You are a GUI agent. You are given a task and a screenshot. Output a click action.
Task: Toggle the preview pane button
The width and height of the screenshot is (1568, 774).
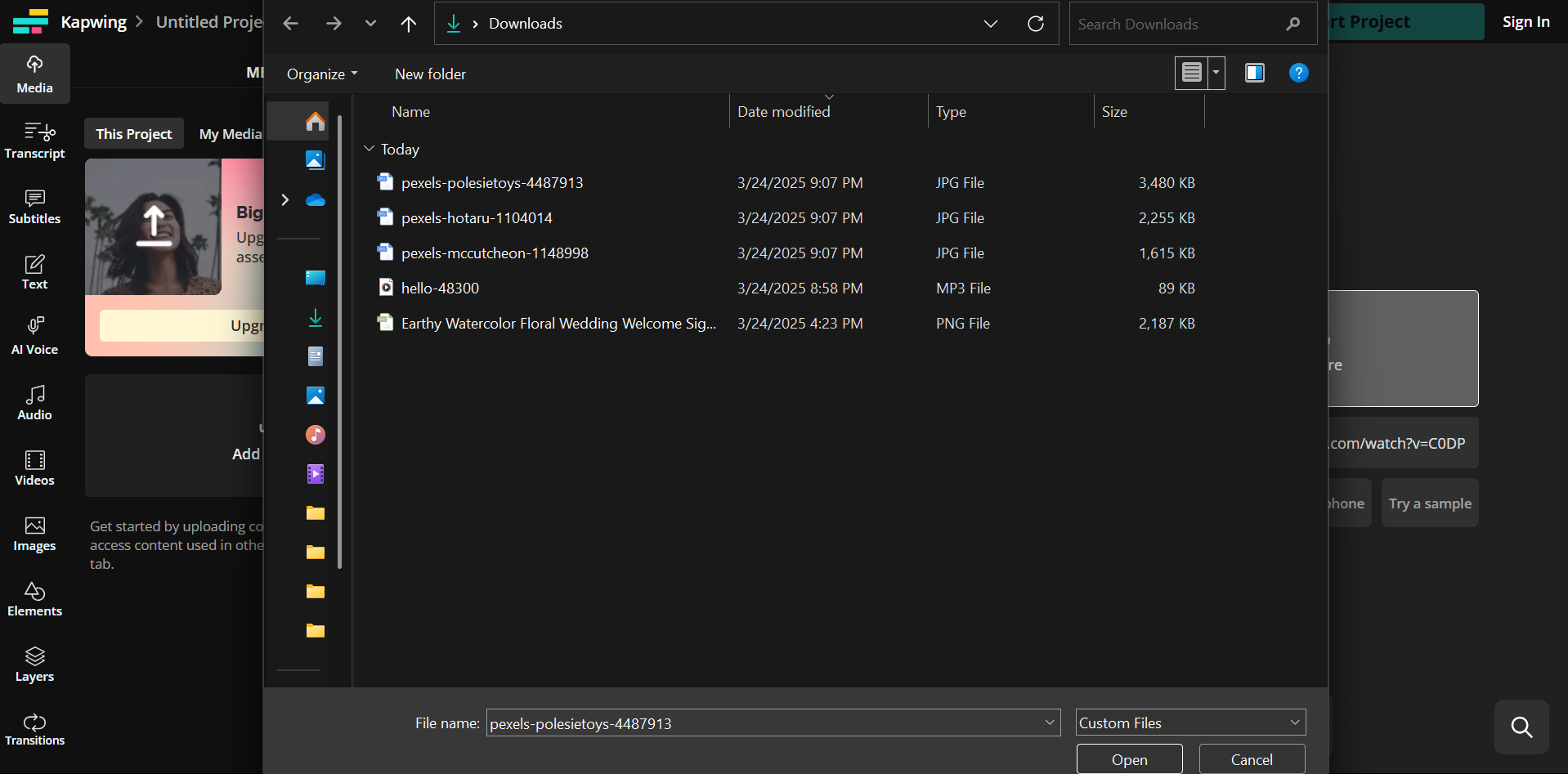(x=1254, y=74)
